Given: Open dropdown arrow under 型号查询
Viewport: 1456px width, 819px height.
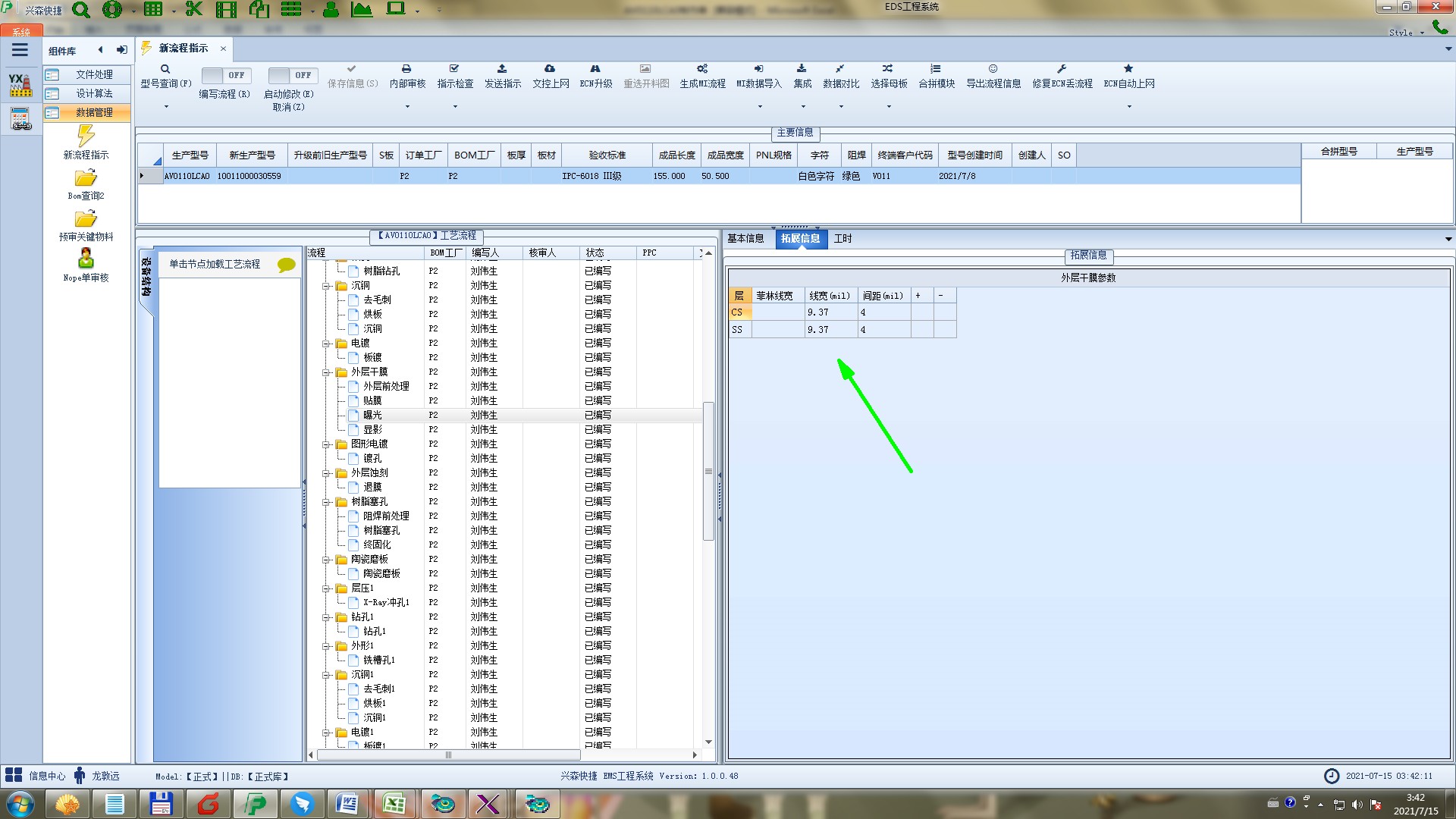Looking at the screenshot, I should coord(166,107).
